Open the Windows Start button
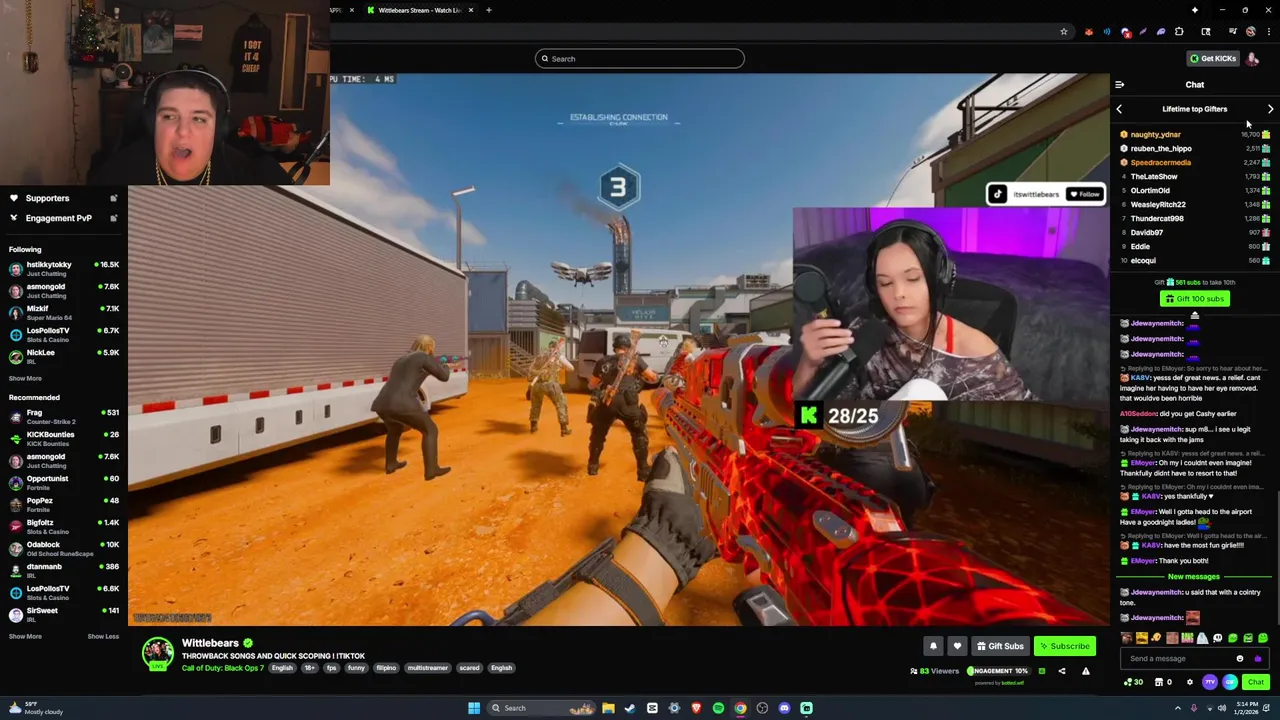 click(x=474, y=708)
